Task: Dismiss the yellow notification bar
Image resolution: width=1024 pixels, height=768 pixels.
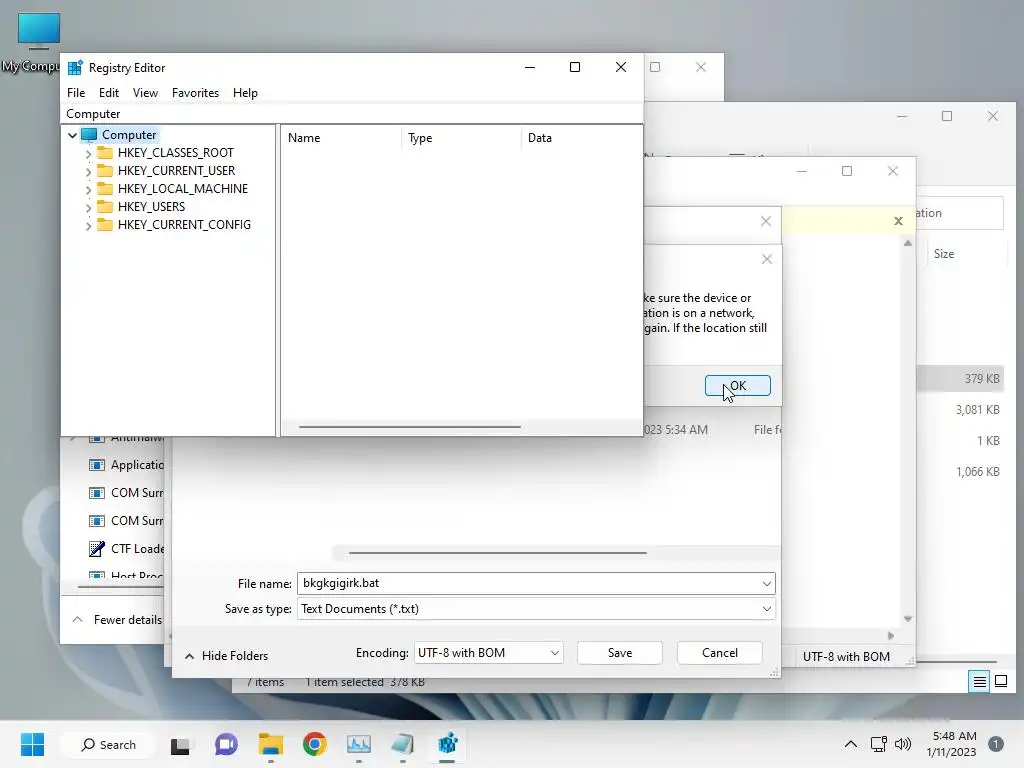Action: tap(898, 221)
